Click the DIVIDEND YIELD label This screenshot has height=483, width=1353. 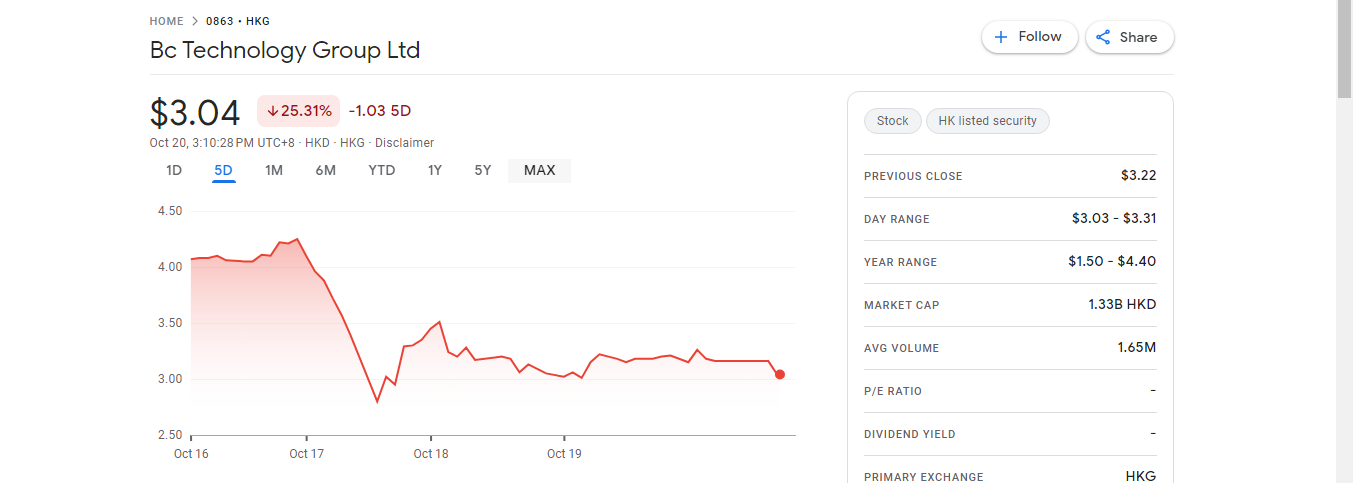910,434
